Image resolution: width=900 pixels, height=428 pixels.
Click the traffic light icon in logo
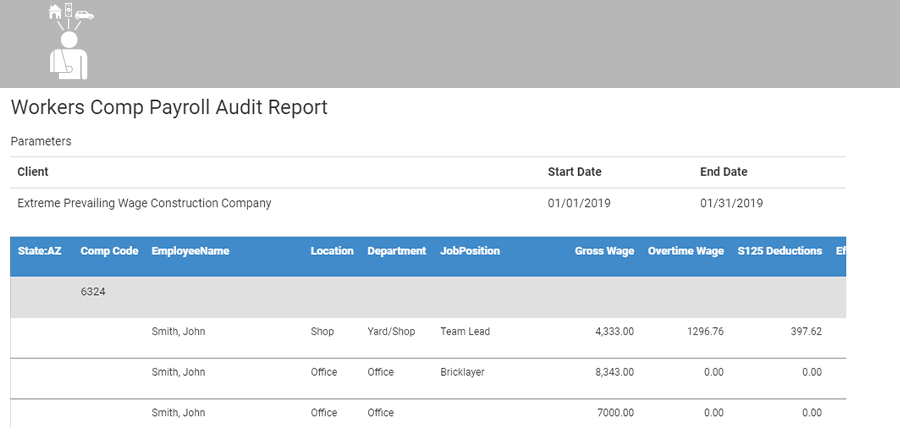[68, 10]
